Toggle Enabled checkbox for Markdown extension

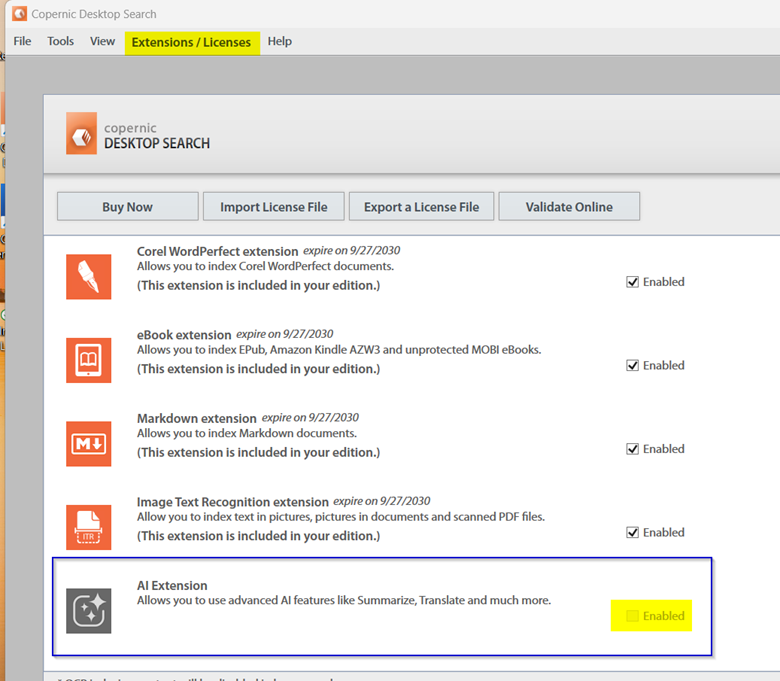click(632, 449)
